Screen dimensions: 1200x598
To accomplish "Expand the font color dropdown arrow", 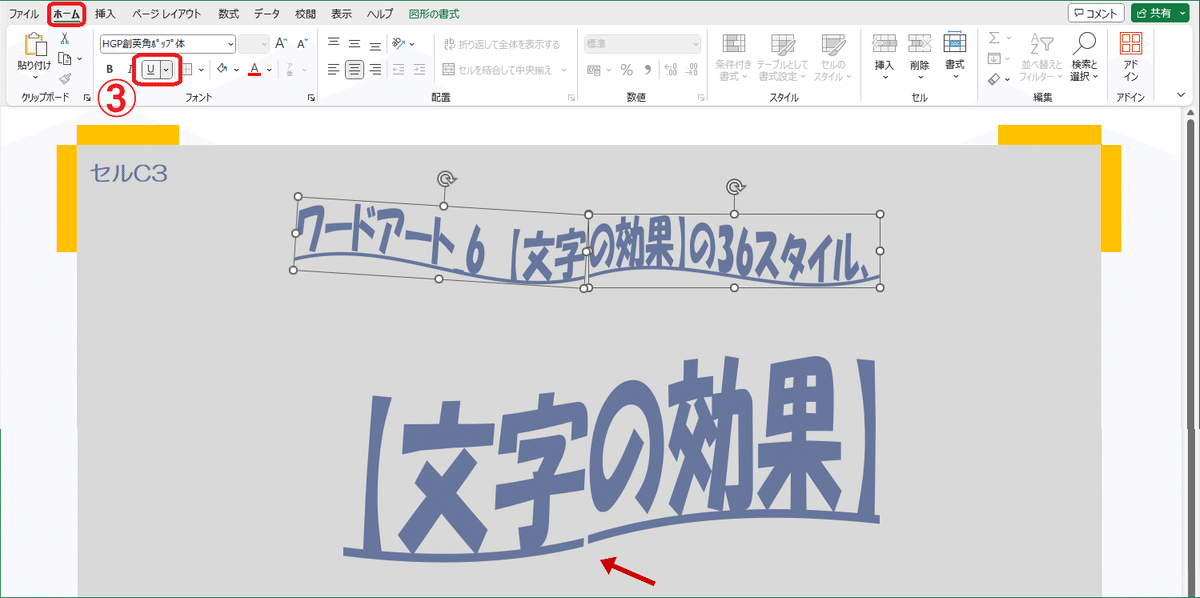I will pyautogui.click(x=269, y=69).
